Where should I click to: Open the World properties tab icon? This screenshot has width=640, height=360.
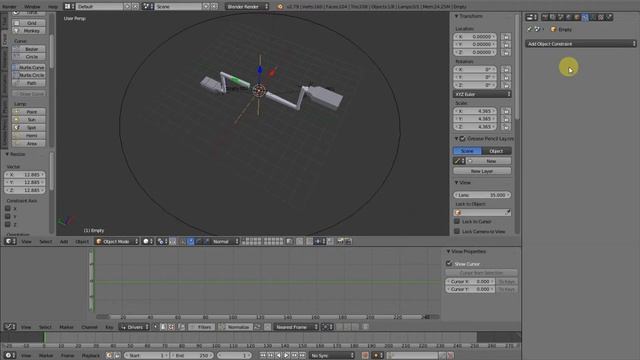click(569, 17)
